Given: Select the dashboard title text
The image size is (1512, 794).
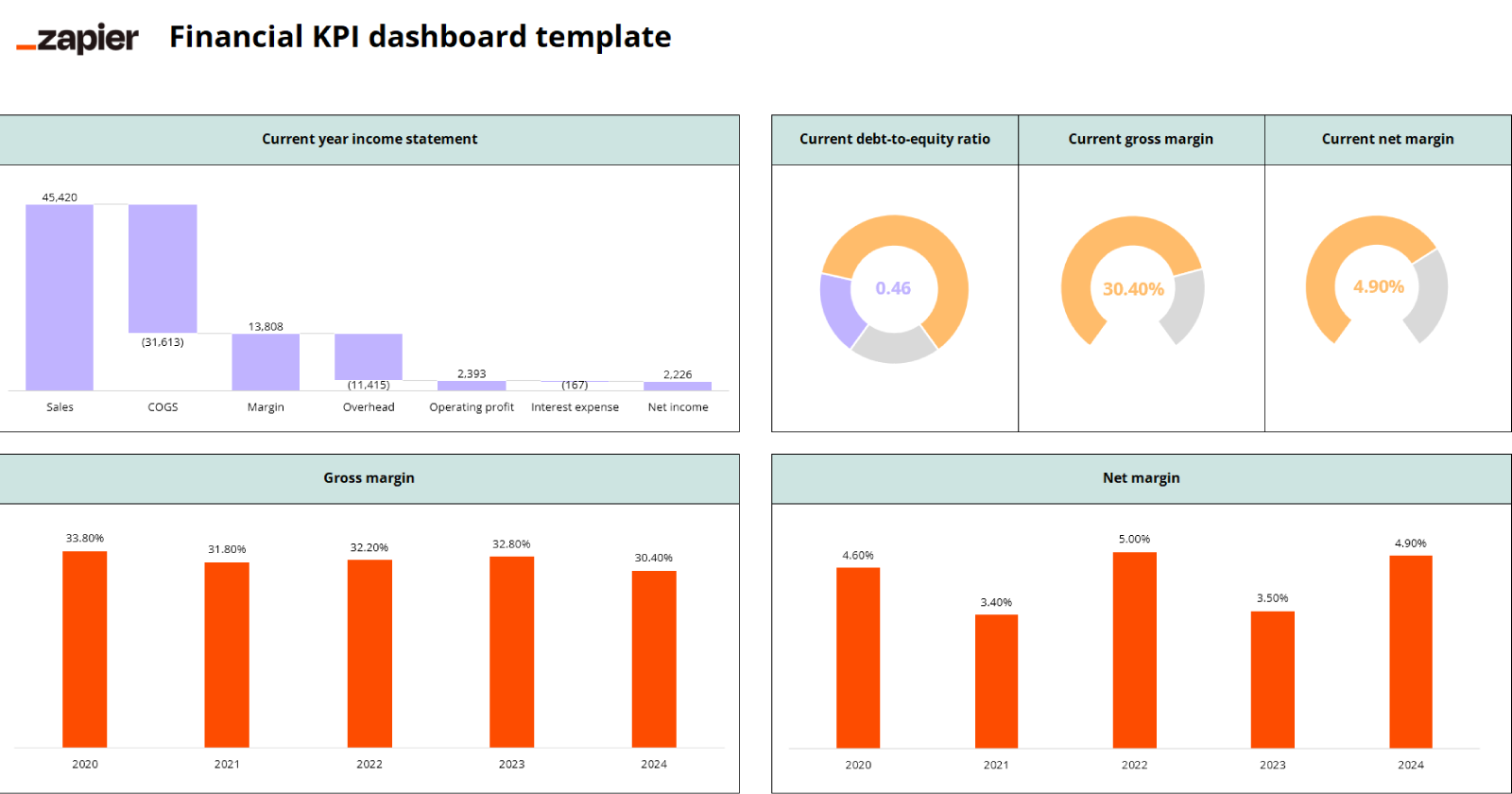Looking at the screenshot, I should tap(421, 36).
